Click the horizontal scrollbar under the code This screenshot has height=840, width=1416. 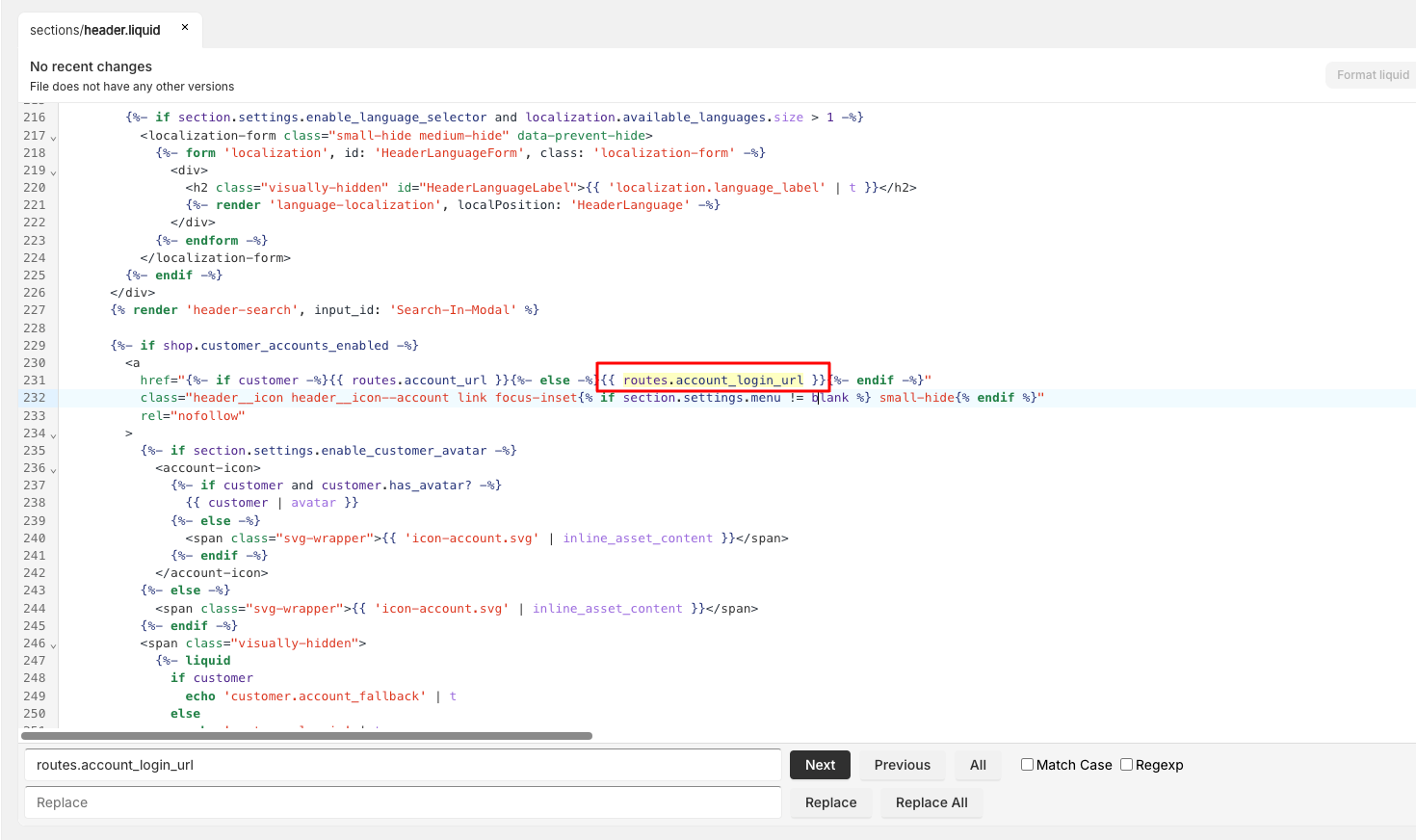pyautogui.click(x=306, y=736)
